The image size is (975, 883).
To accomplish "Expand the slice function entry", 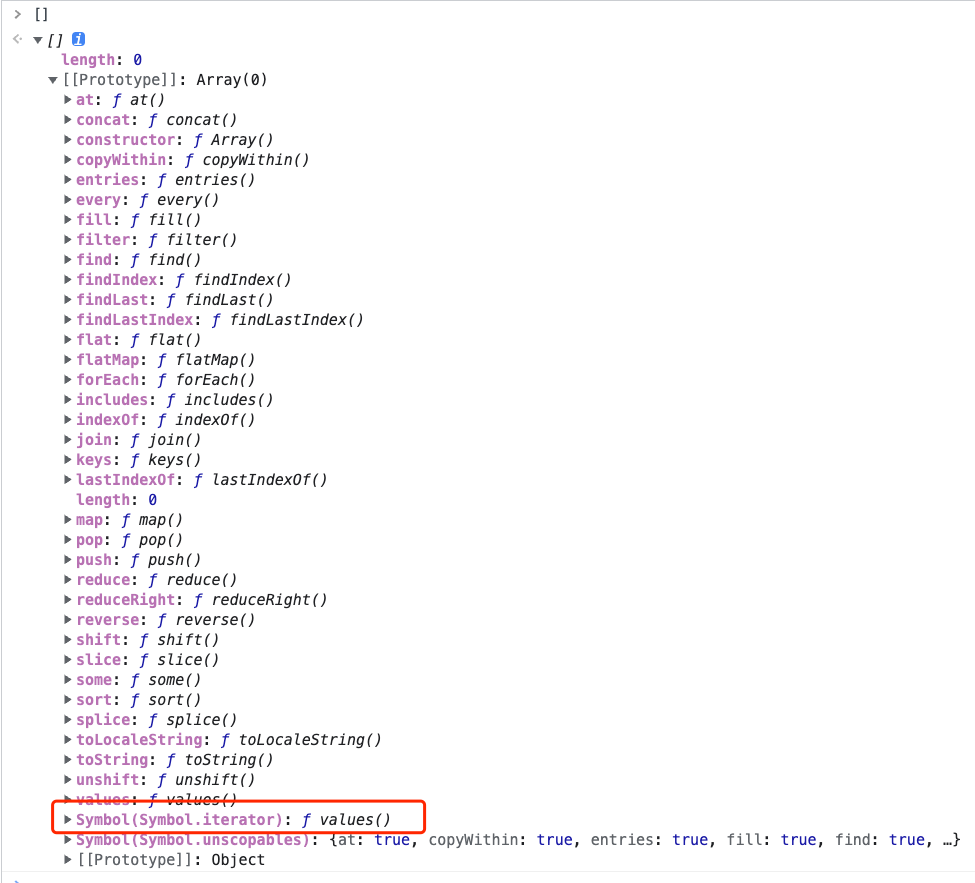I will tap(68, 659).
